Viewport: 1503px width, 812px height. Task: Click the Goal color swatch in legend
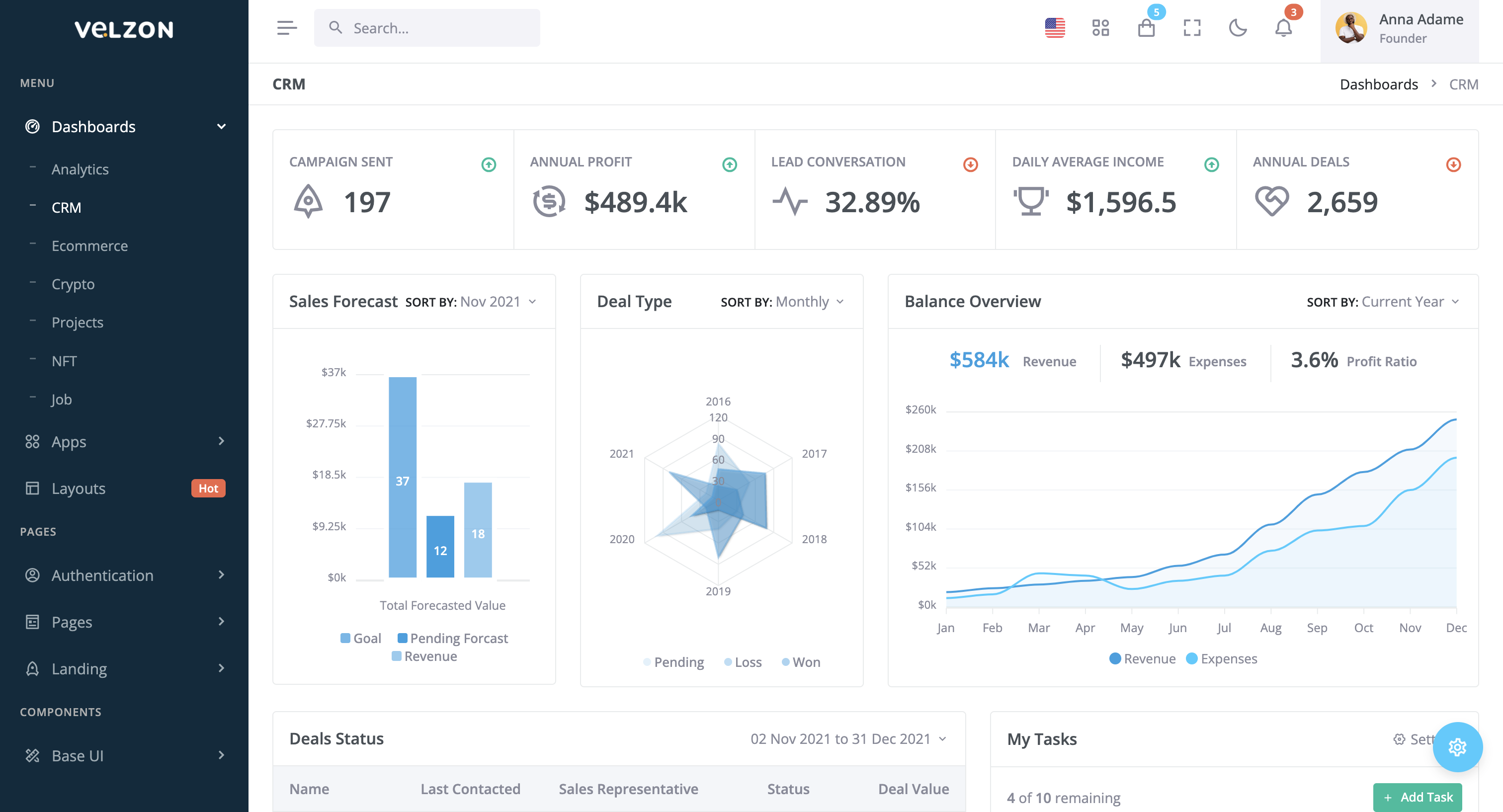(x=345, y=638)
